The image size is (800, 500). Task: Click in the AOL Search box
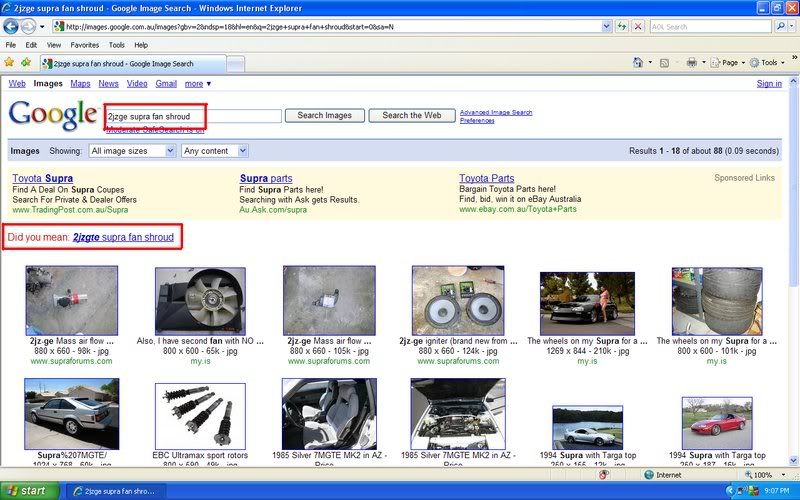710,27
